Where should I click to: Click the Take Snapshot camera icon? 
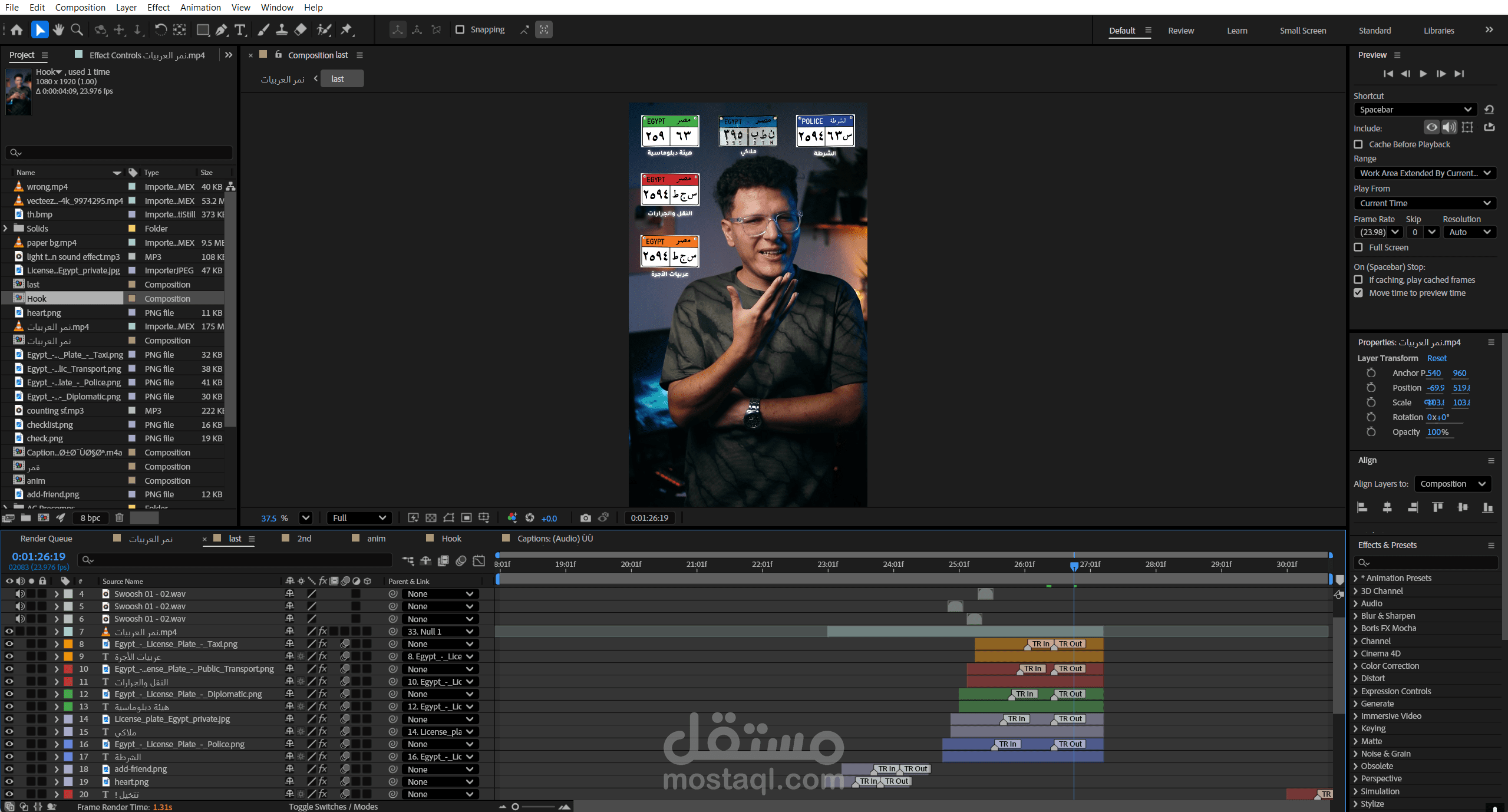585,518
